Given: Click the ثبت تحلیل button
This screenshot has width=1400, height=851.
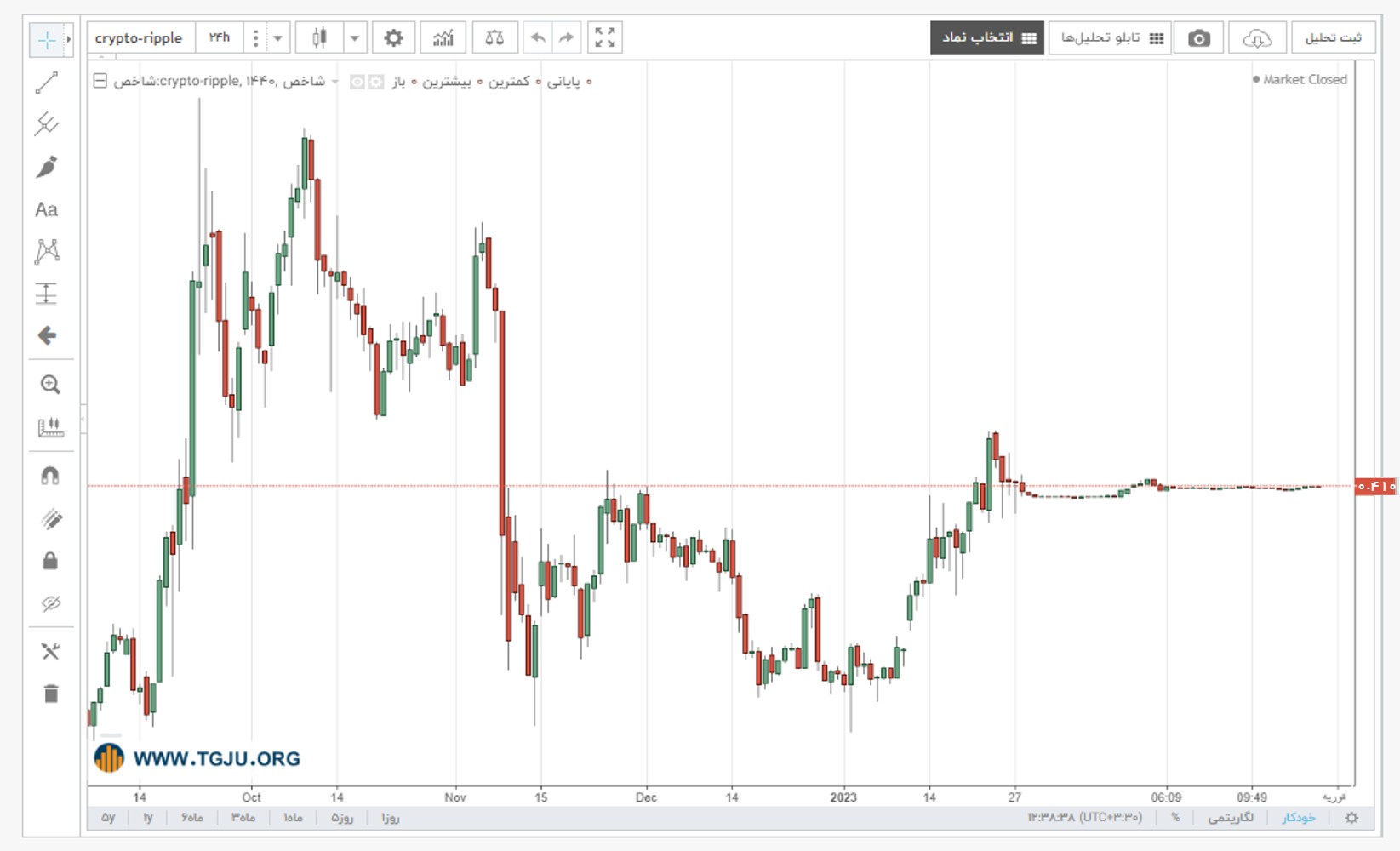Looking at the screenshot, I should (1334, 38).
